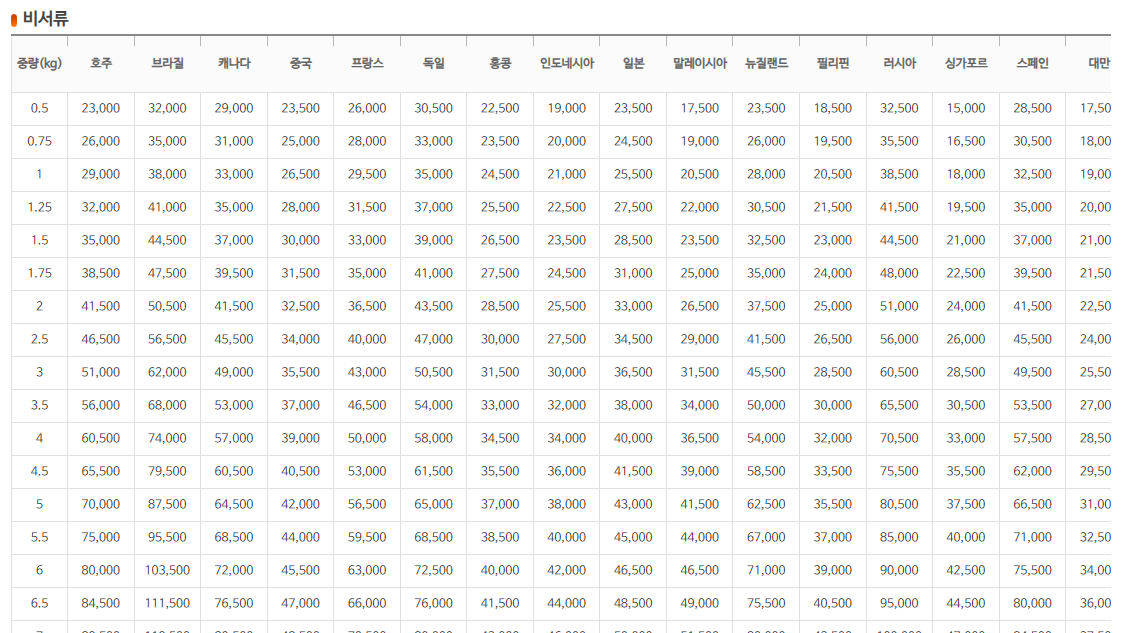Viewport: 1126px width, 633px height.
Task: Select the 브라질 column header
Action: pyautogui.click(x=166, y=60)
